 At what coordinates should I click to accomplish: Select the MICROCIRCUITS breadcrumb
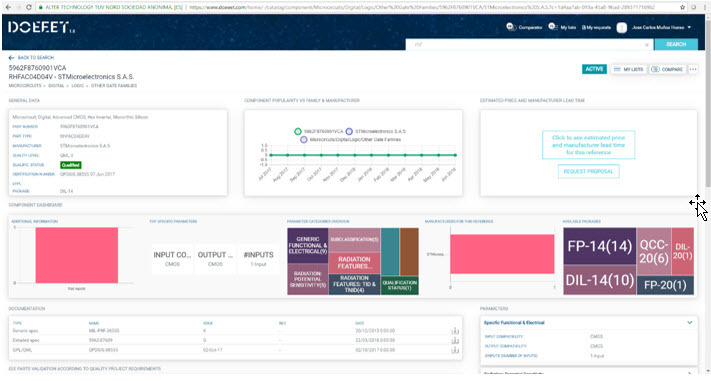(25, 86)
